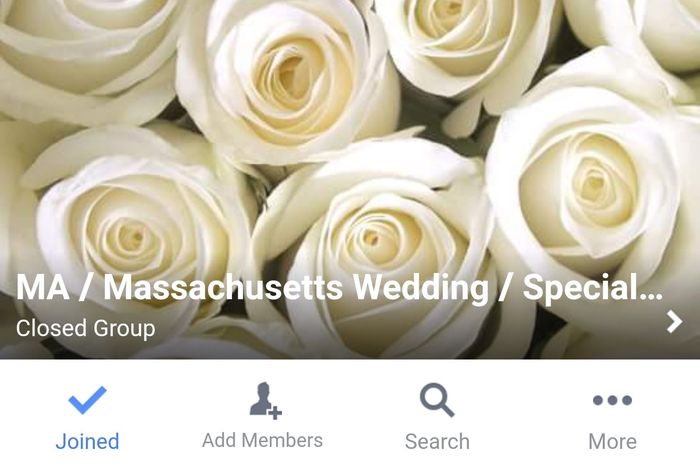Click the blue Joined checkmark icon
The height and width of the screenshot is (474, 700).
(88, 400)
